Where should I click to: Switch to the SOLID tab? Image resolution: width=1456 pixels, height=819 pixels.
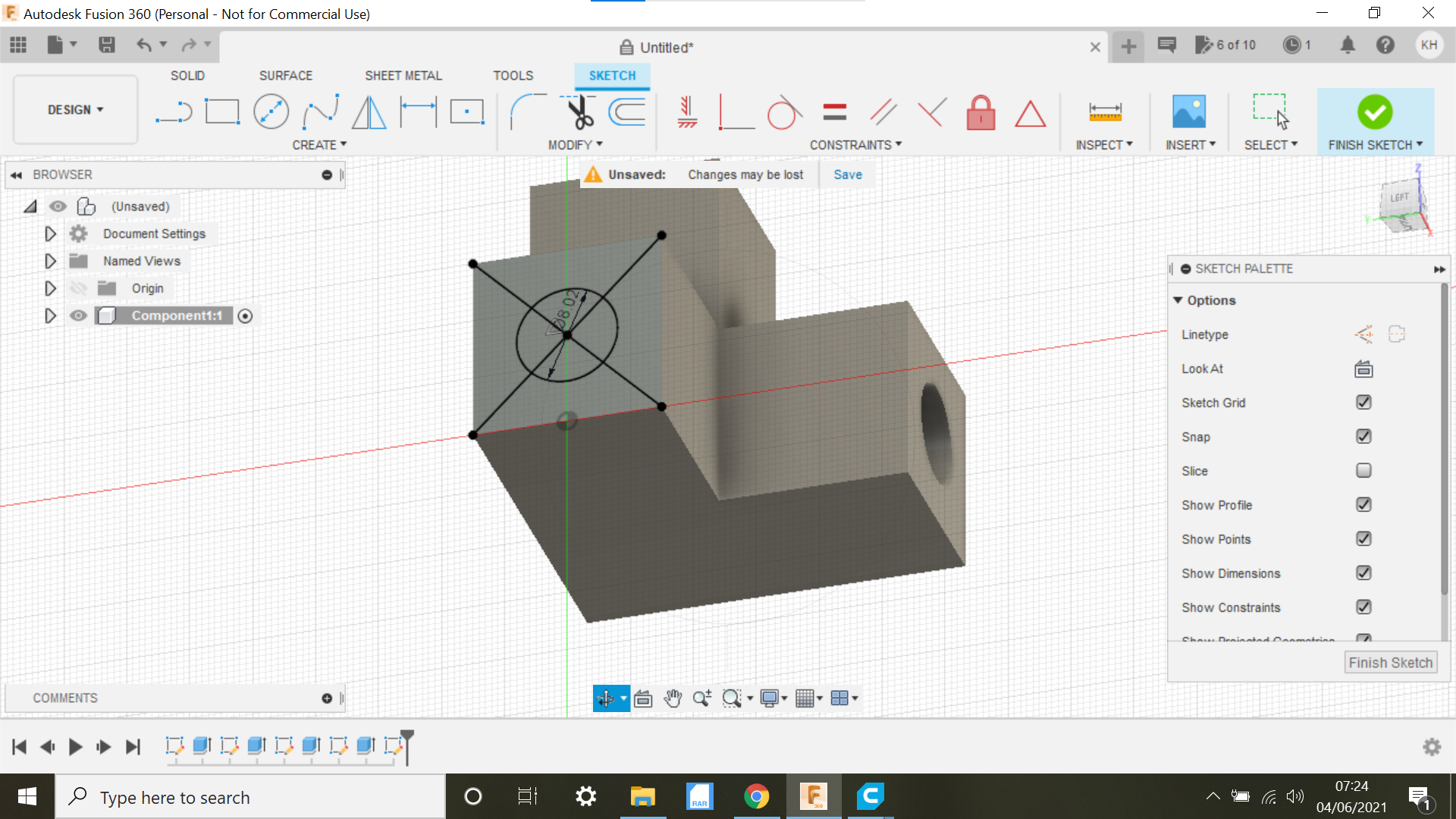pos(187,76)
